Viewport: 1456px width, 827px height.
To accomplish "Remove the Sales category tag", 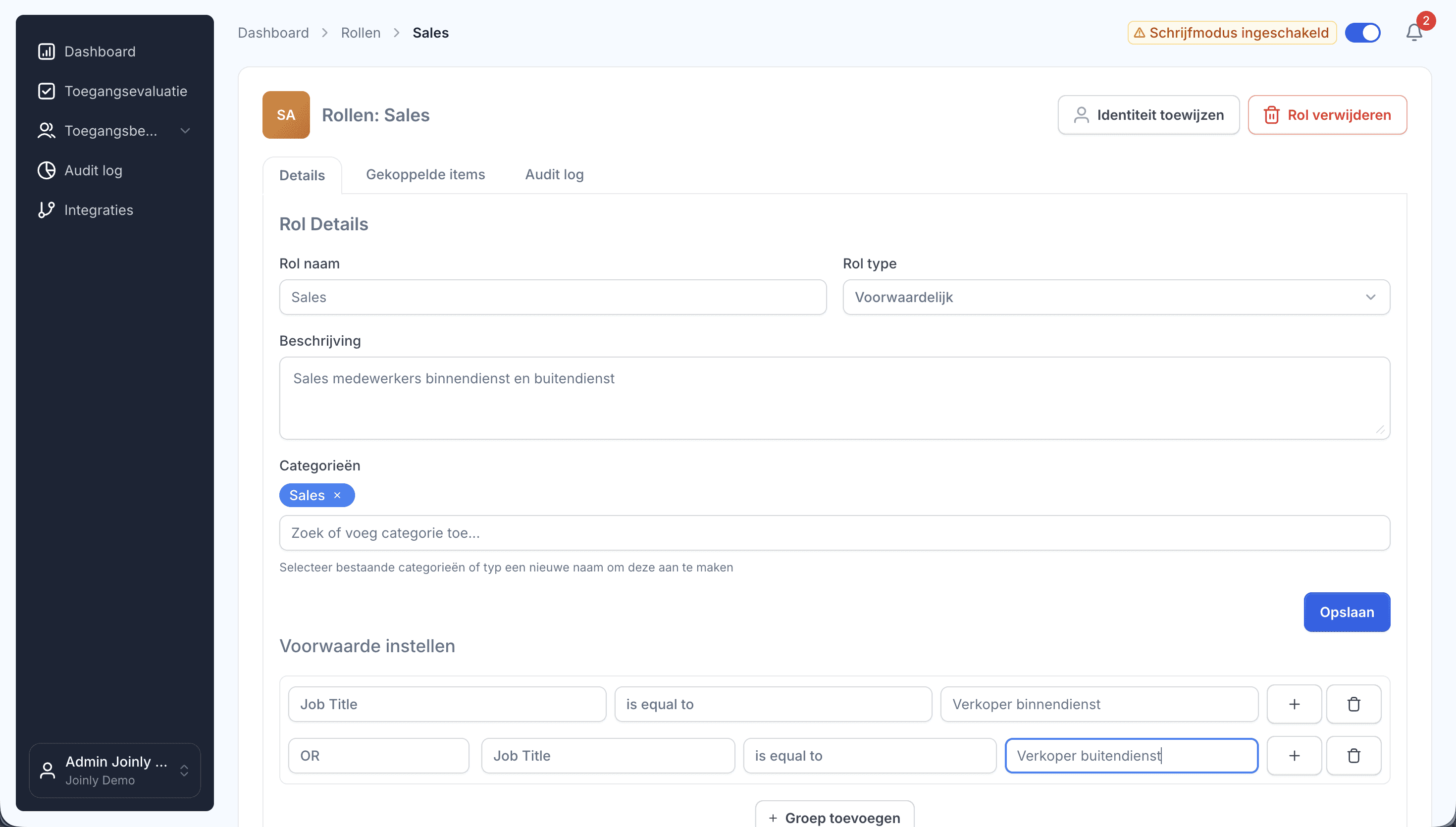I will pyautogui.click(x=337, y=495).
